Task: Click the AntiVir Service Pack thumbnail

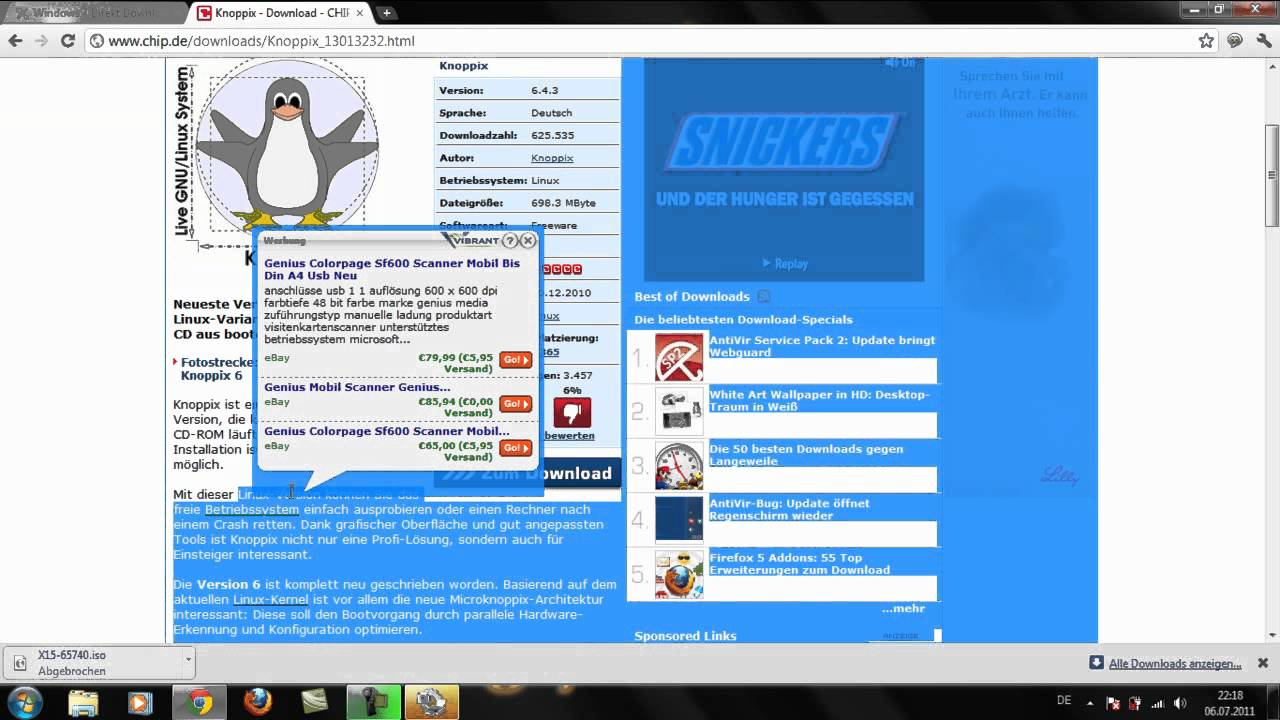Action: coord(679,357)
